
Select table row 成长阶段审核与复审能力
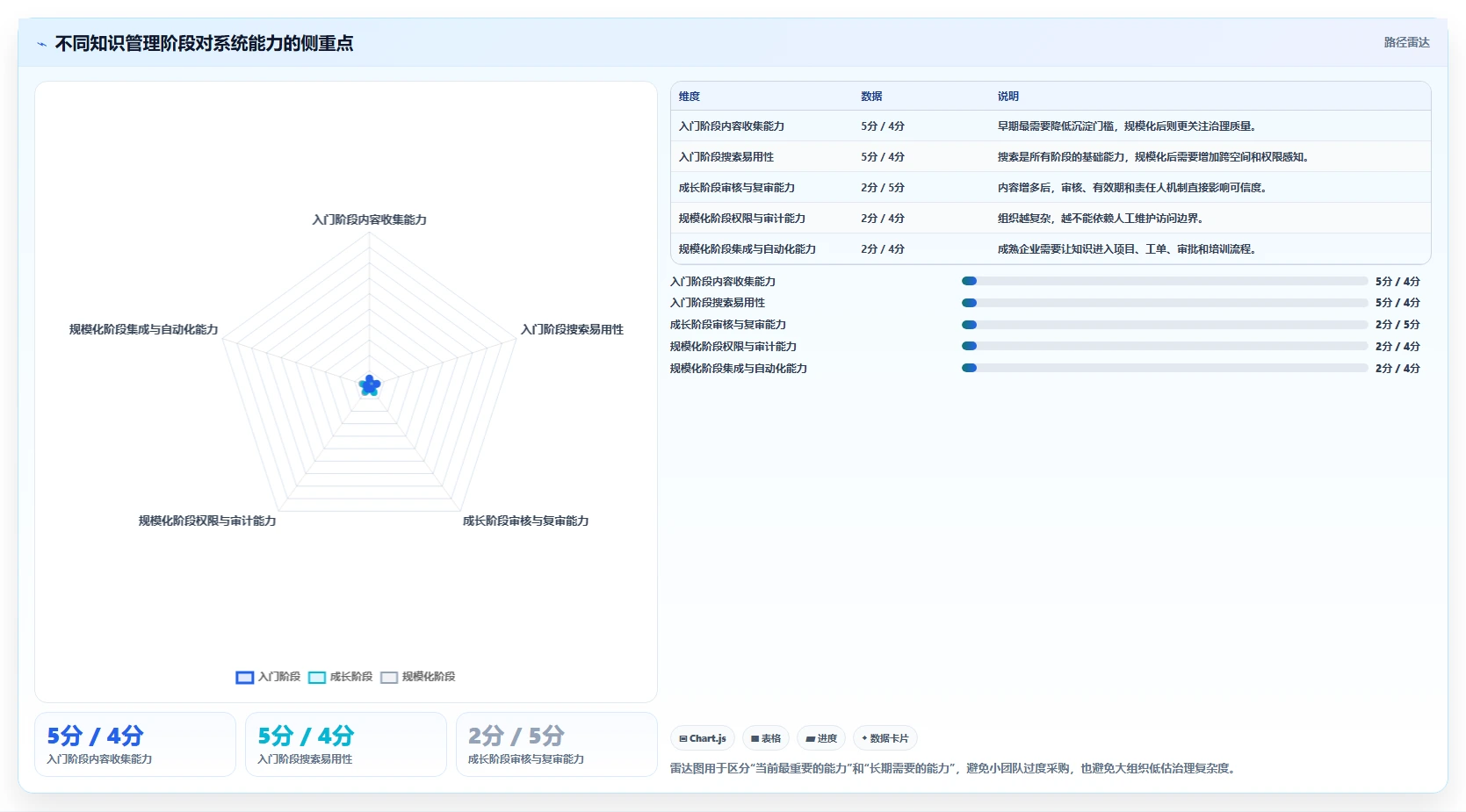(1051, 188)
